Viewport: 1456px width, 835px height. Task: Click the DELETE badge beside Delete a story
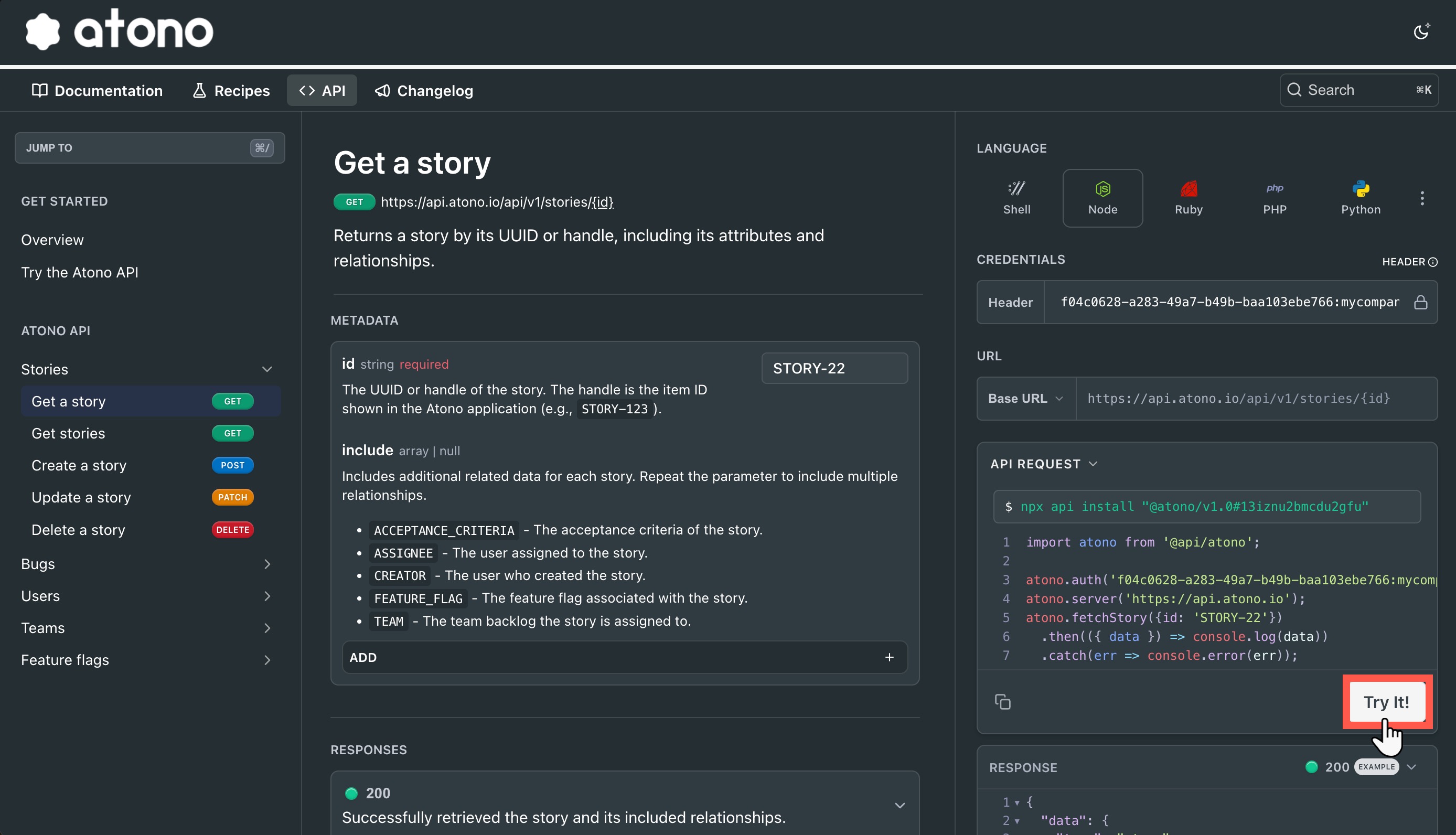coord(233,530)
